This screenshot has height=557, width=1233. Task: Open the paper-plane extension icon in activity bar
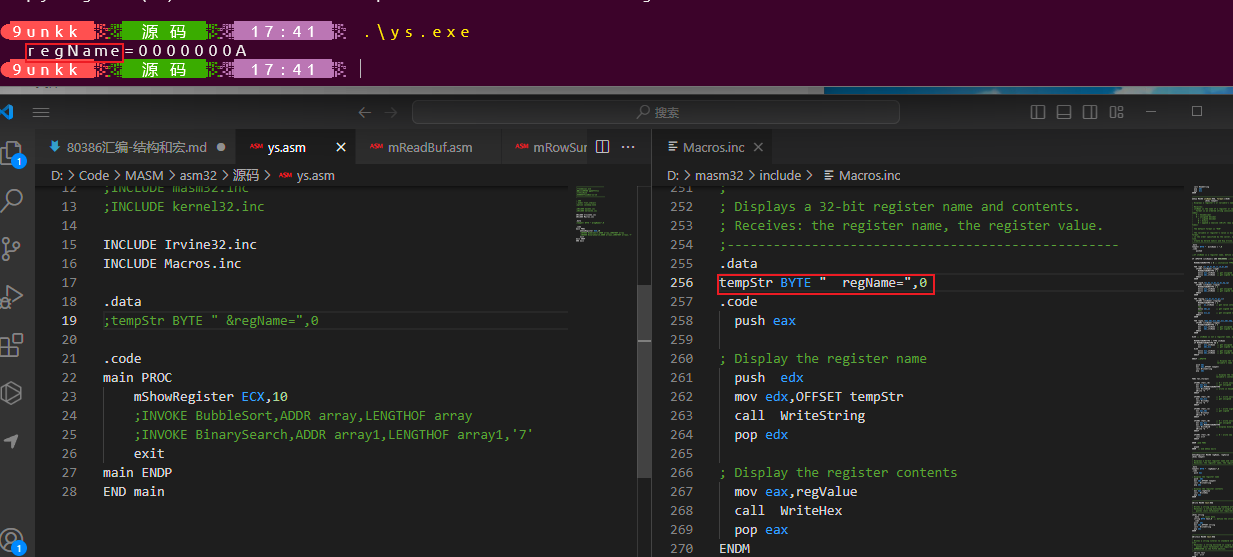(12, 441)
